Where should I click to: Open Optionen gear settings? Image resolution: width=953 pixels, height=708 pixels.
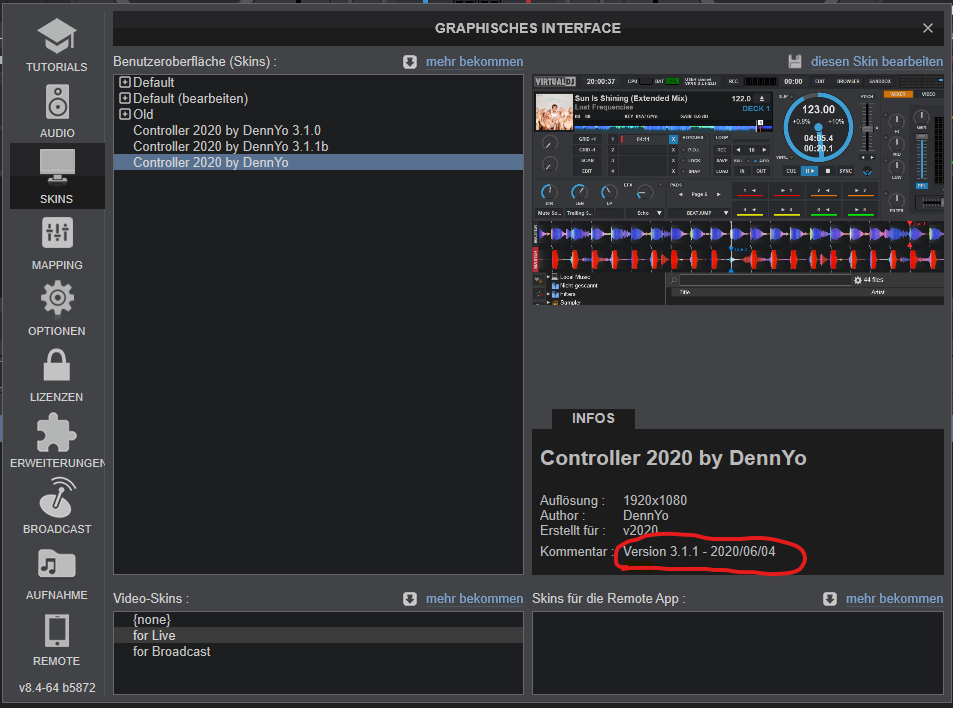pos(57,309)
